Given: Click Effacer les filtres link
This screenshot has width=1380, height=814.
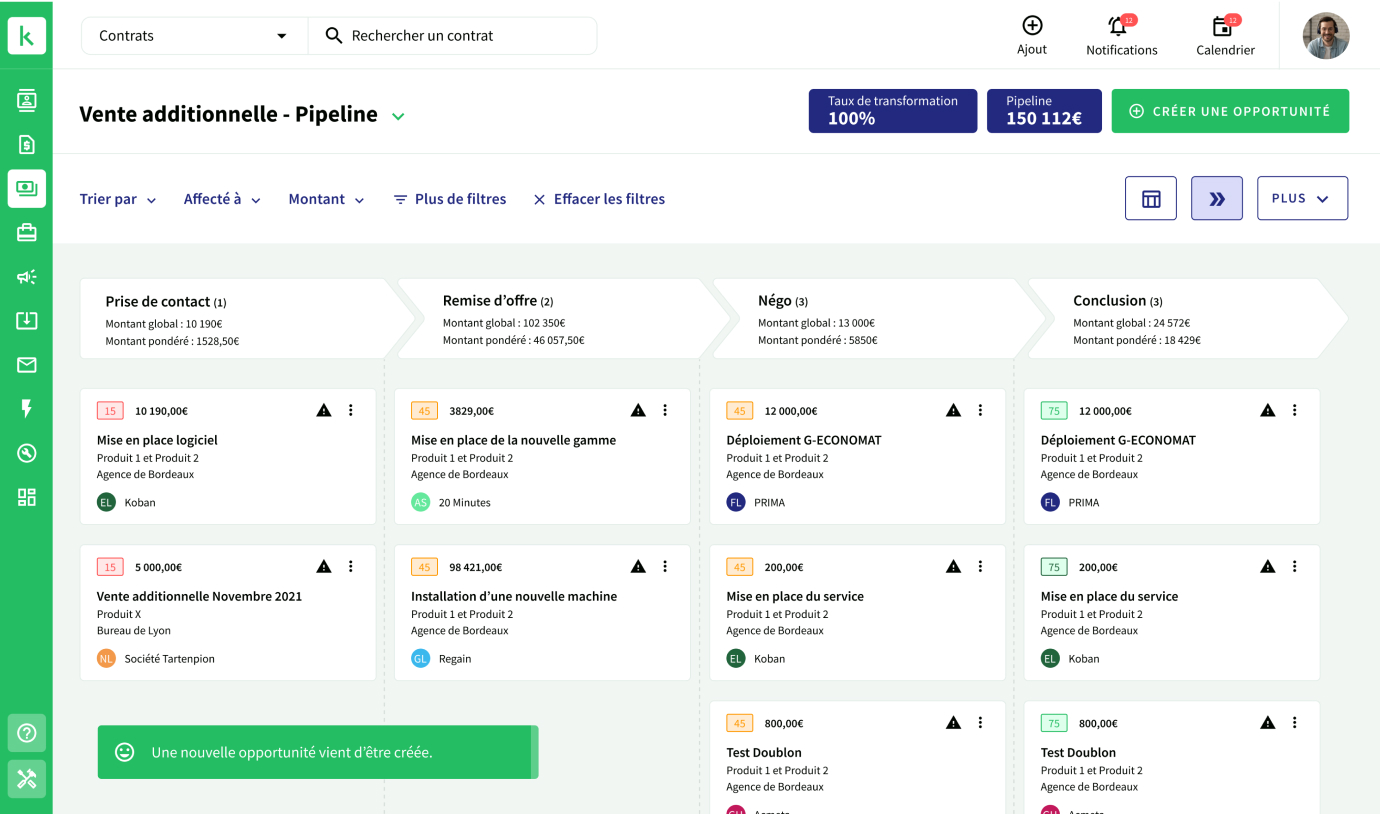Looking at the screenshot, I should [x=598, y=200].
